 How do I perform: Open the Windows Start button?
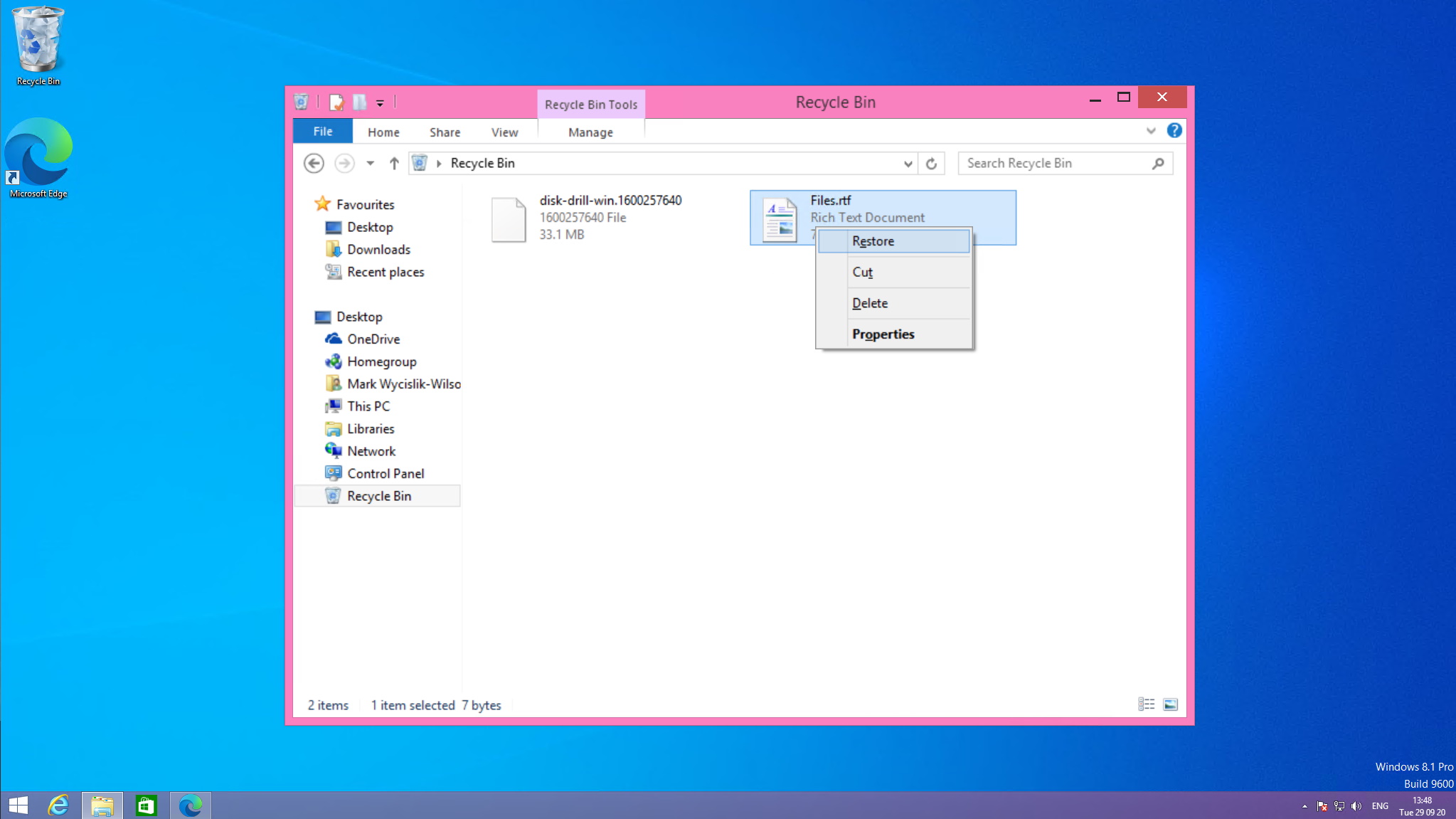click(18, 805)
